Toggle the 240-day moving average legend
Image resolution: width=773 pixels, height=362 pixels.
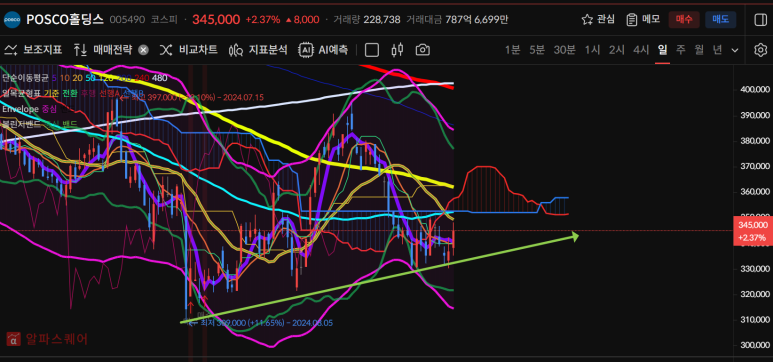[x=142, y=78]
